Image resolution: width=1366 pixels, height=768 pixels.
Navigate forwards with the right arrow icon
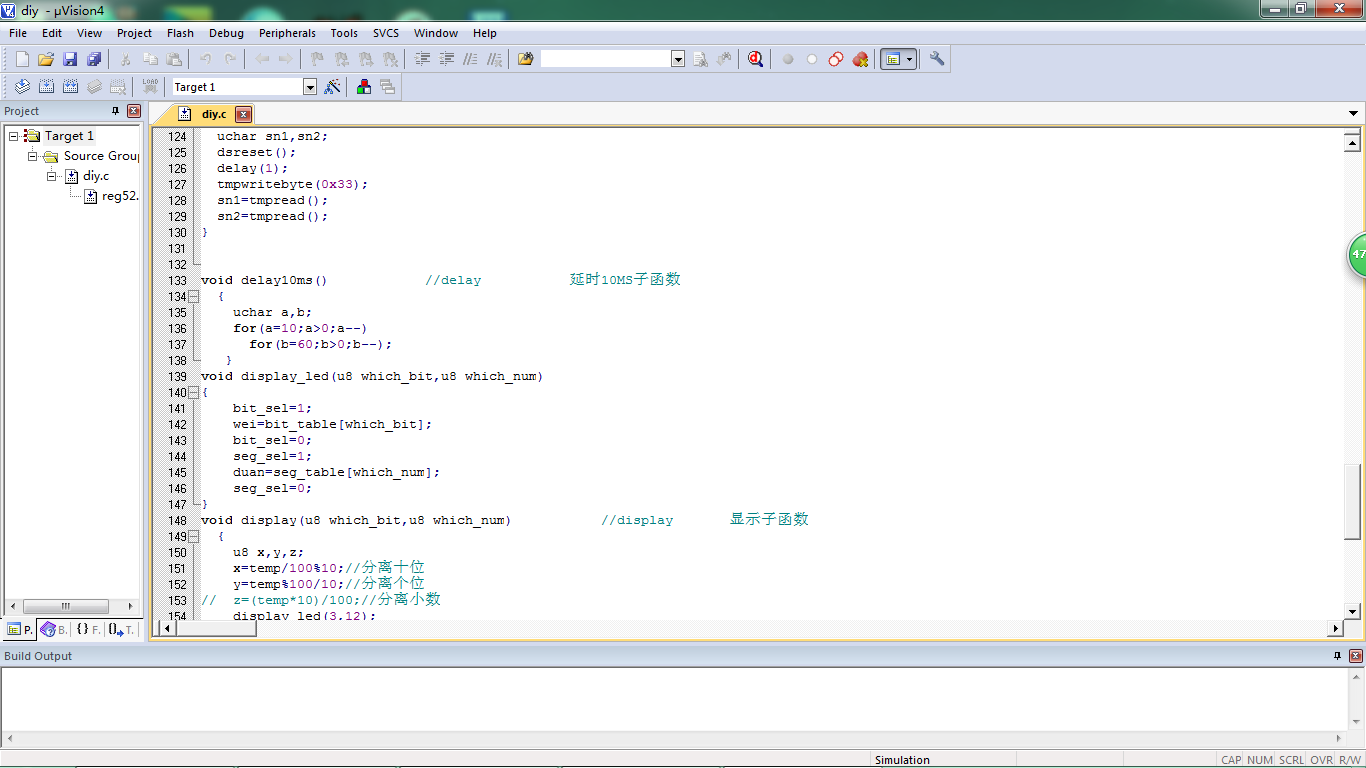pyautogui.click(x=286, y=60)
